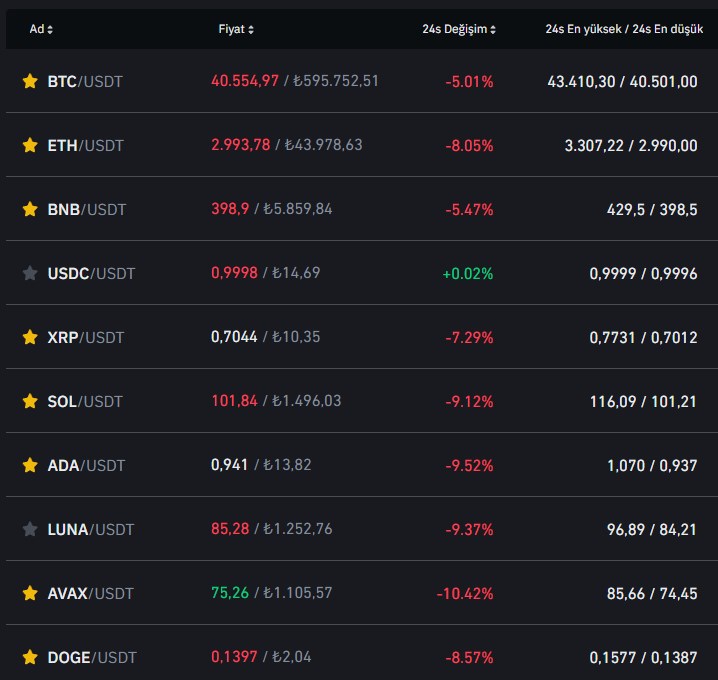Sort the list by Fiyat column
The width and height of the screenshot is (718, 680).
pos(236,29)
